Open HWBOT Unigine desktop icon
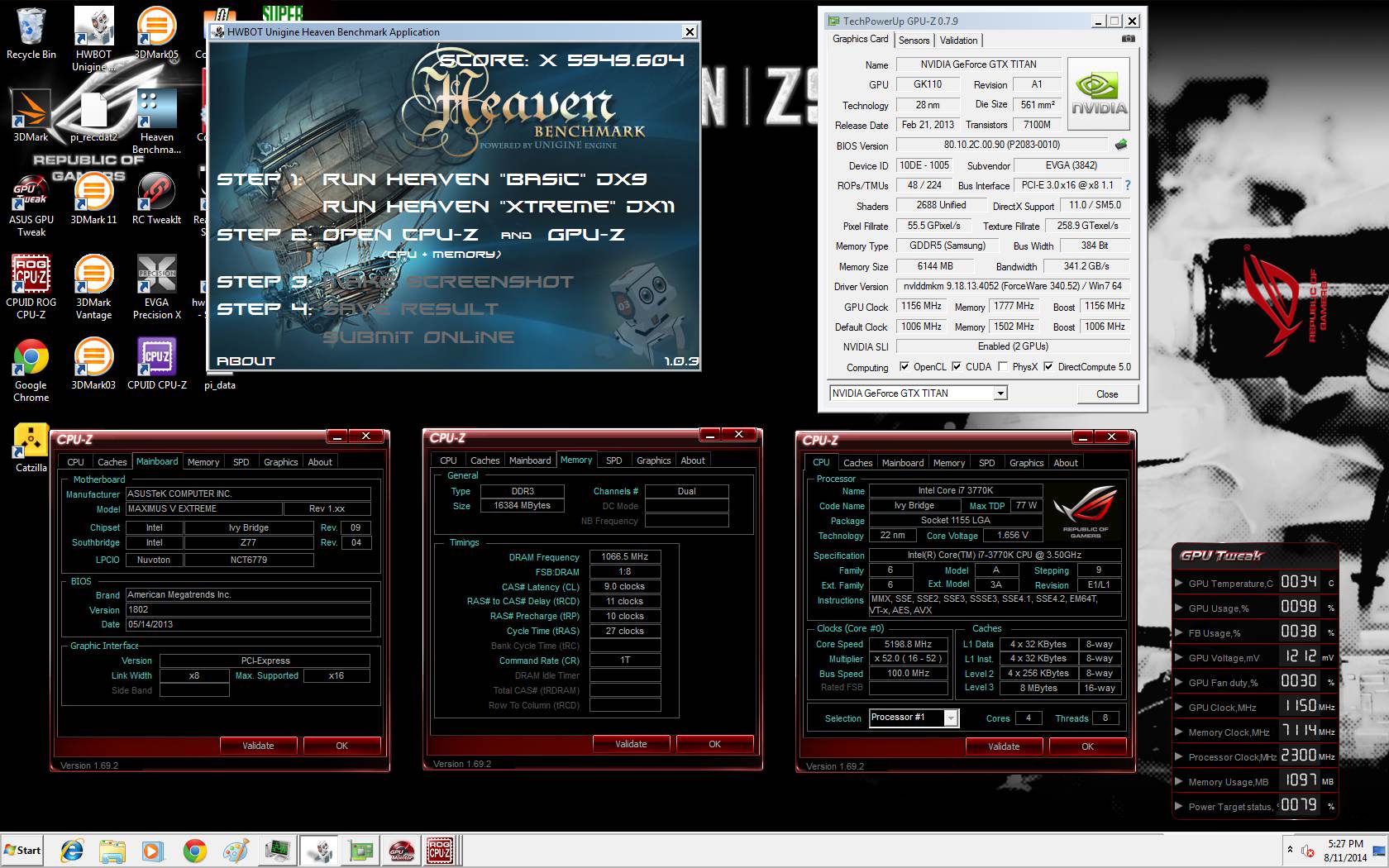This screenshot has width=1389, height=868. pyautogui.click(x=93, y=39)
